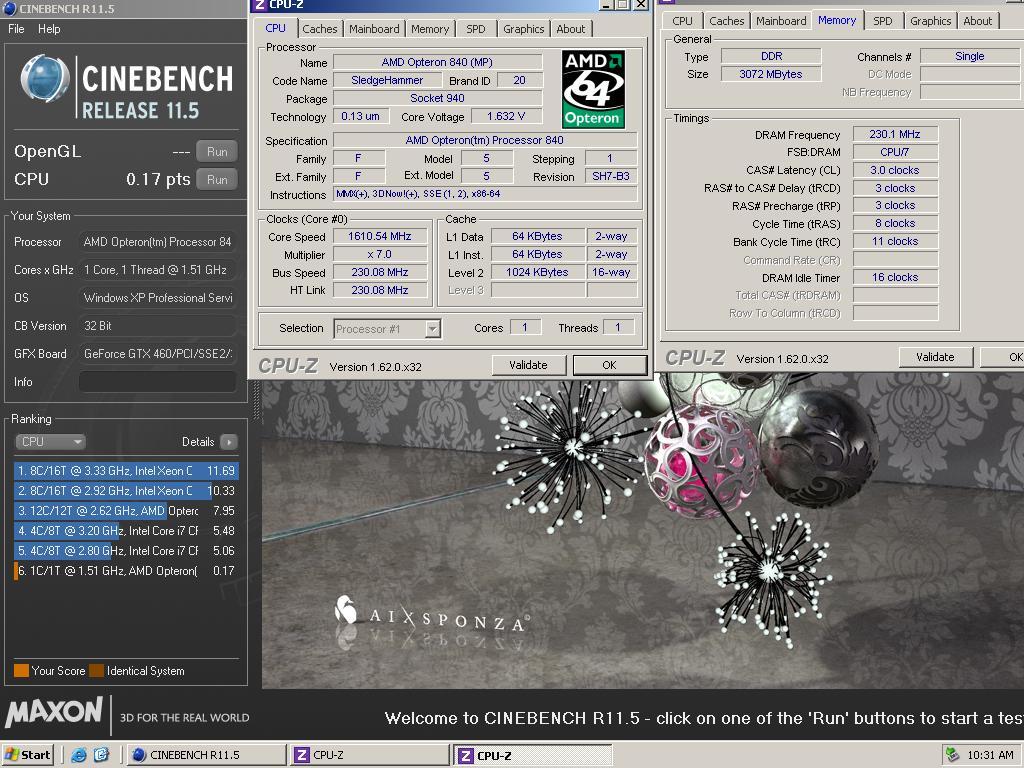Click the first CPU-Z taskbar button
The width and height of the screenshot is (1024, 768).
(370, 755)
